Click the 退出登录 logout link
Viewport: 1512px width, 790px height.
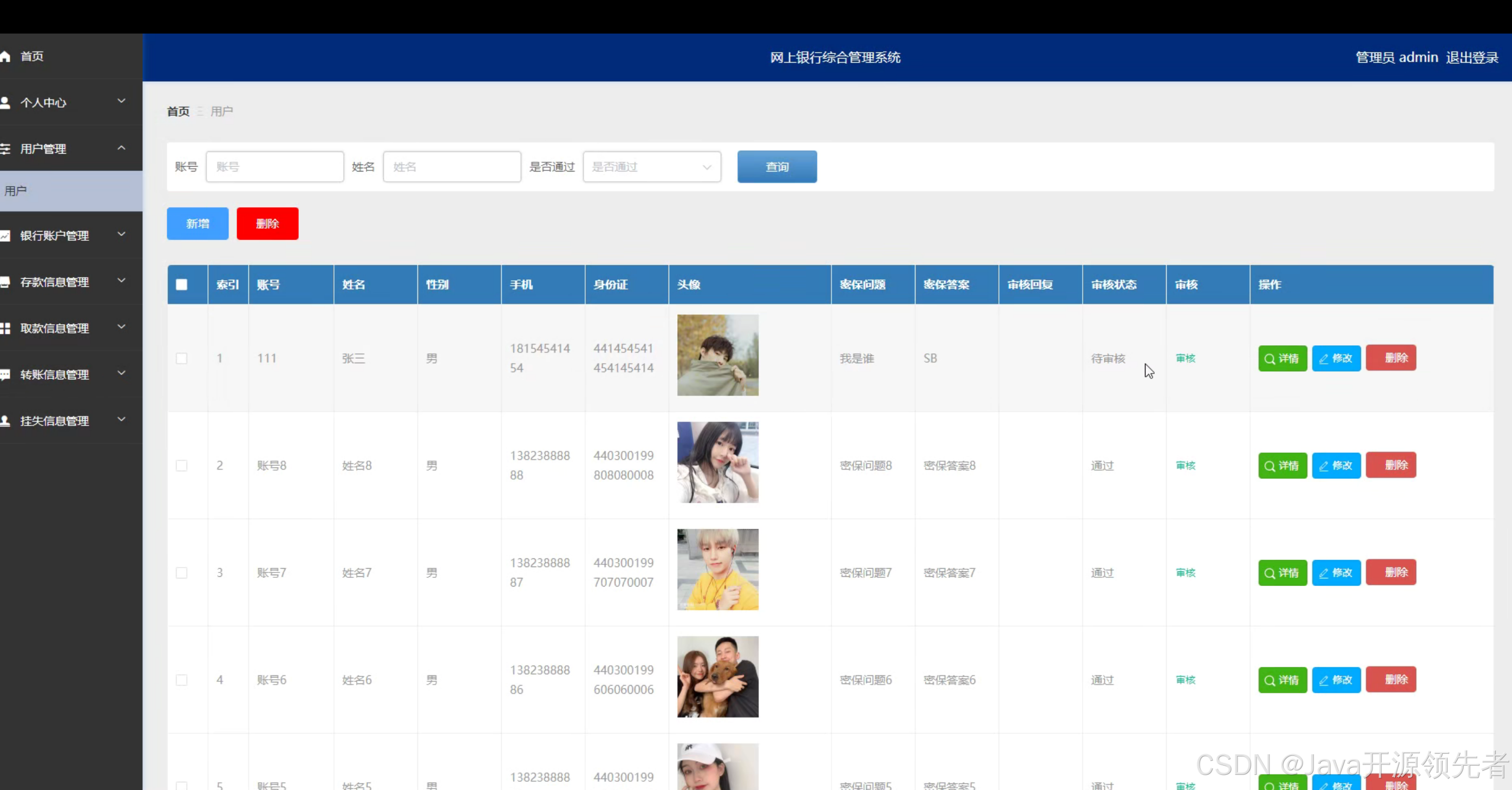tap(1471, 57)
